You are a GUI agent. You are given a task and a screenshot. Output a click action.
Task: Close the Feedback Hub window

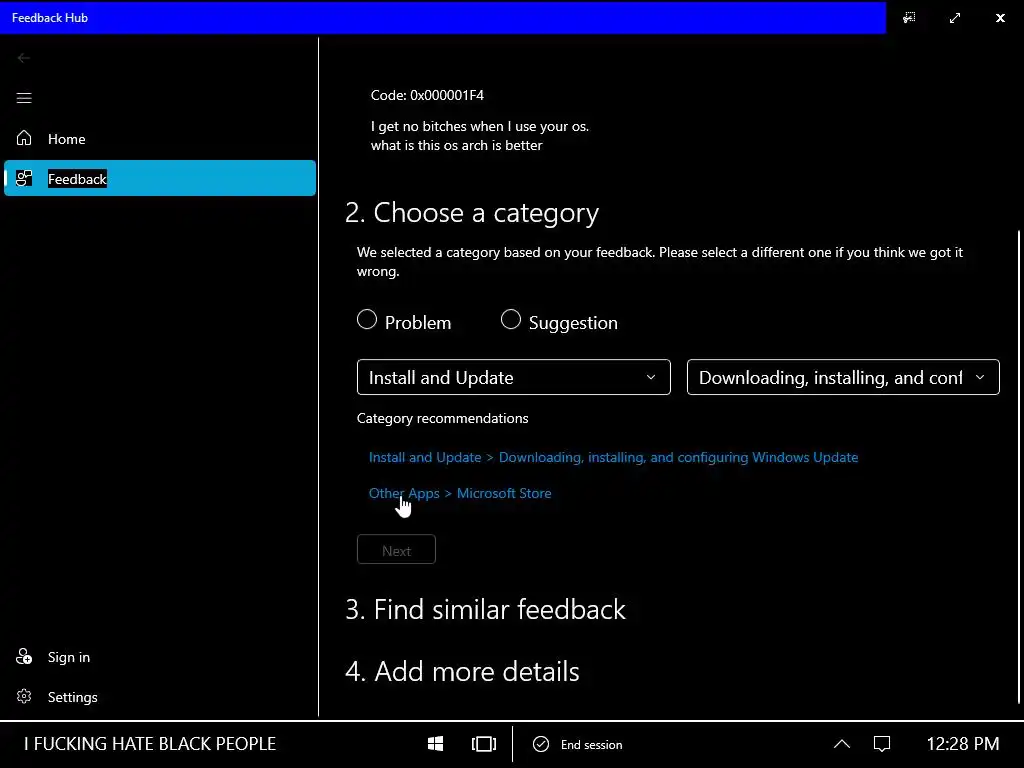coord(1000,18)
